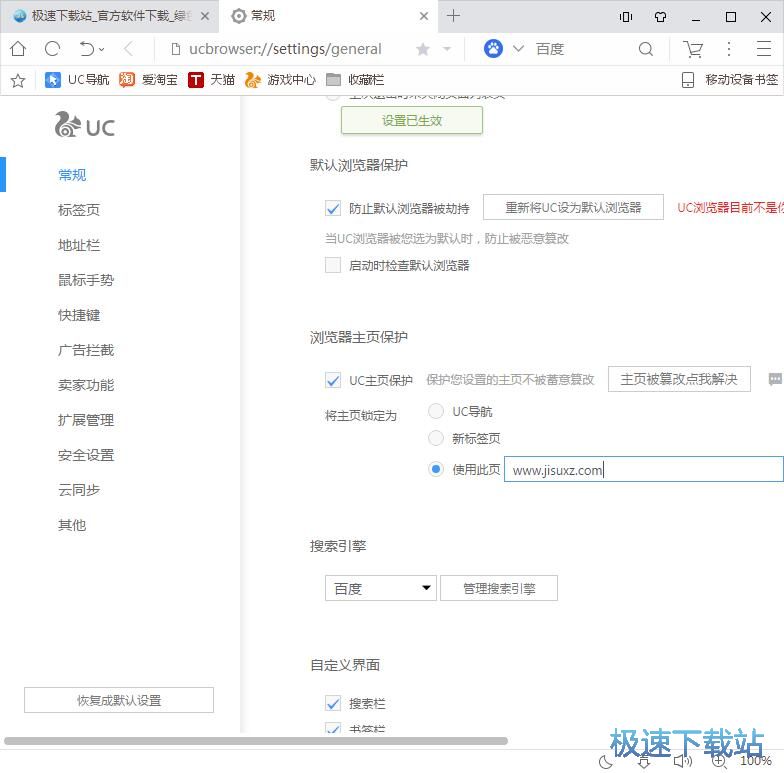Image resolution: width=784 pixels, height=773 pixels.
Task: Open UC导航 bookmark
Action: coord(77,80)
